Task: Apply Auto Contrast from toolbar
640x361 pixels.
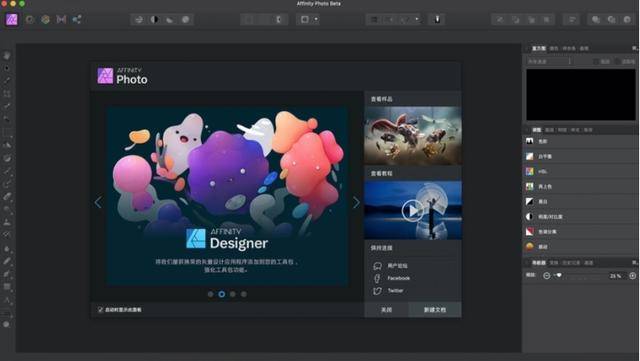Action: click(x=154, y=20)
